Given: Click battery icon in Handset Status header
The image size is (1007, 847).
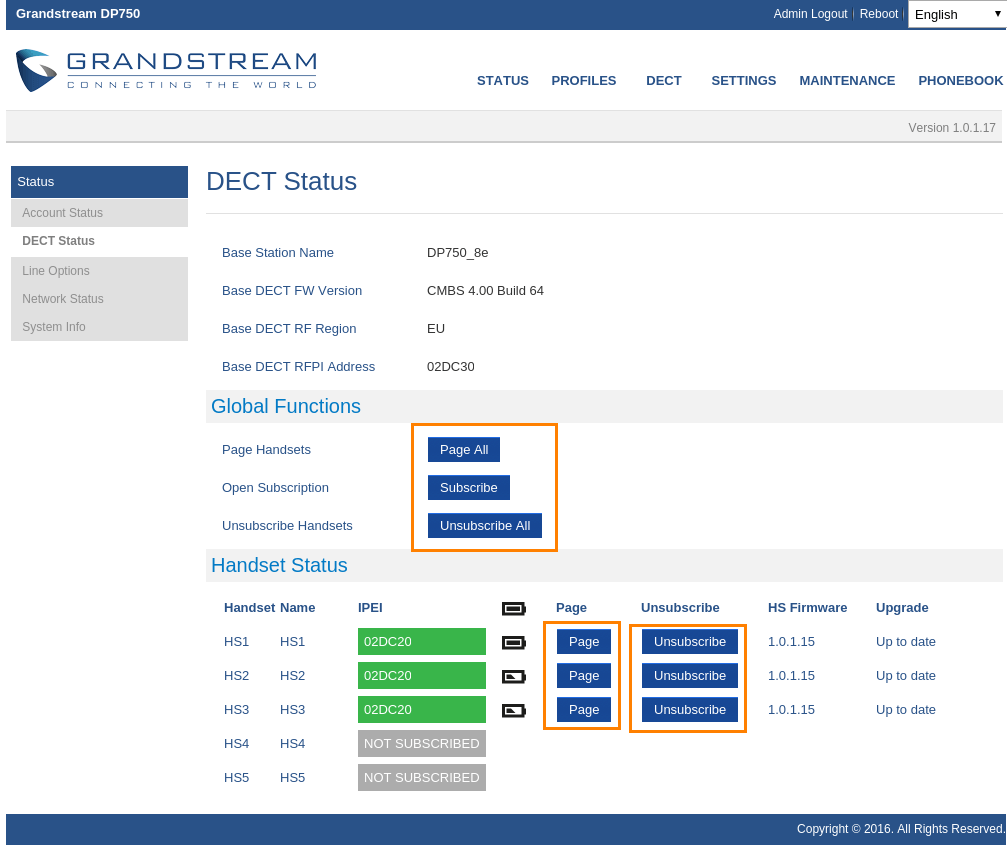Looking at the screenshot, I should tap(514, 608).
